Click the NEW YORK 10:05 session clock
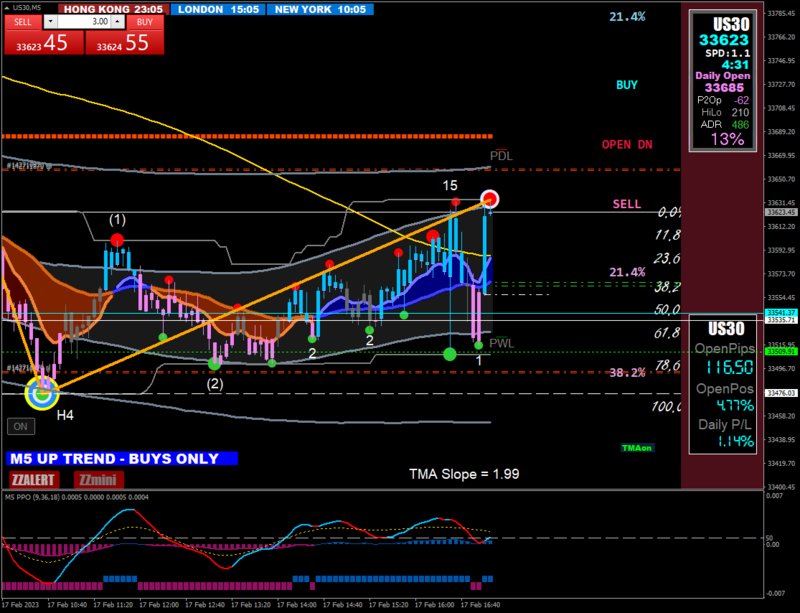800x613 pixels. pyautogui.click(x=320, y=9)
